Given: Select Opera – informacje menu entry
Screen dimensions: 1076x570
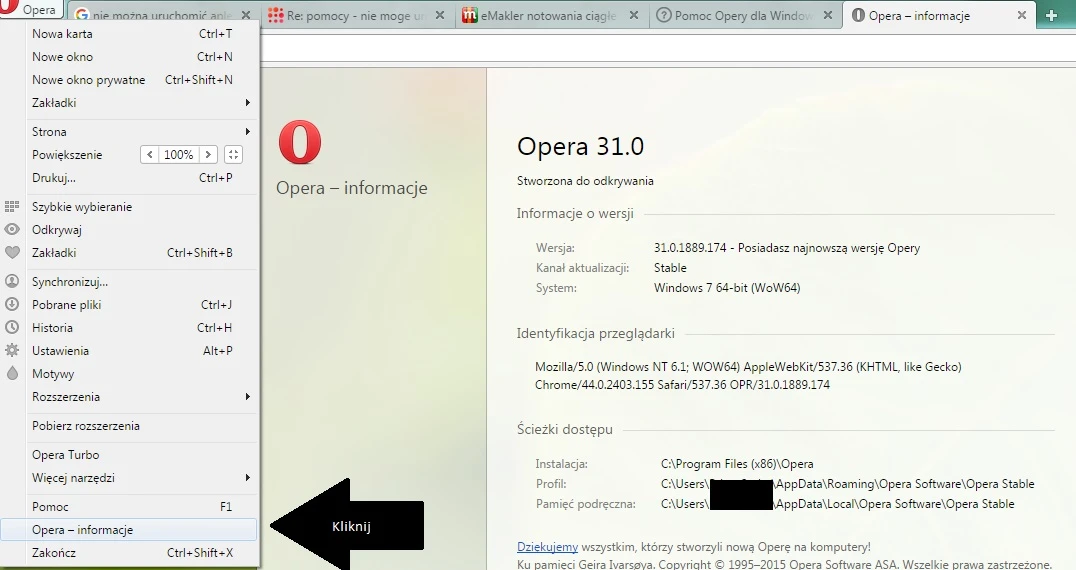Looking at the screenshot, I should [130, 530].
